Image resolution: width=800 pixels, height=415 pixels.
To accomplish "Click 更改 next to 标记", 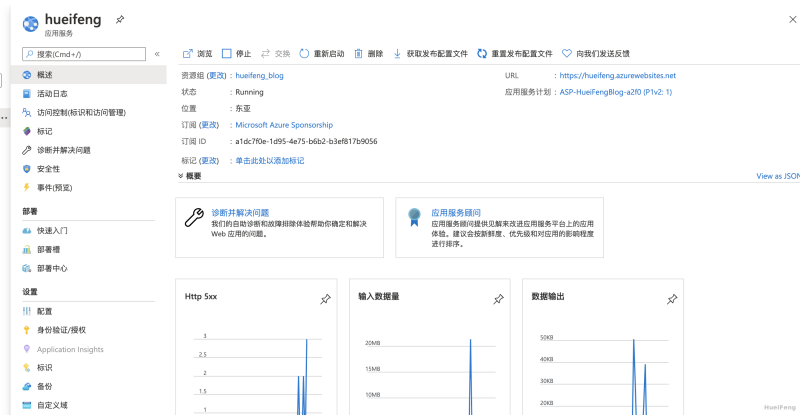I will [x=209, y=161].
